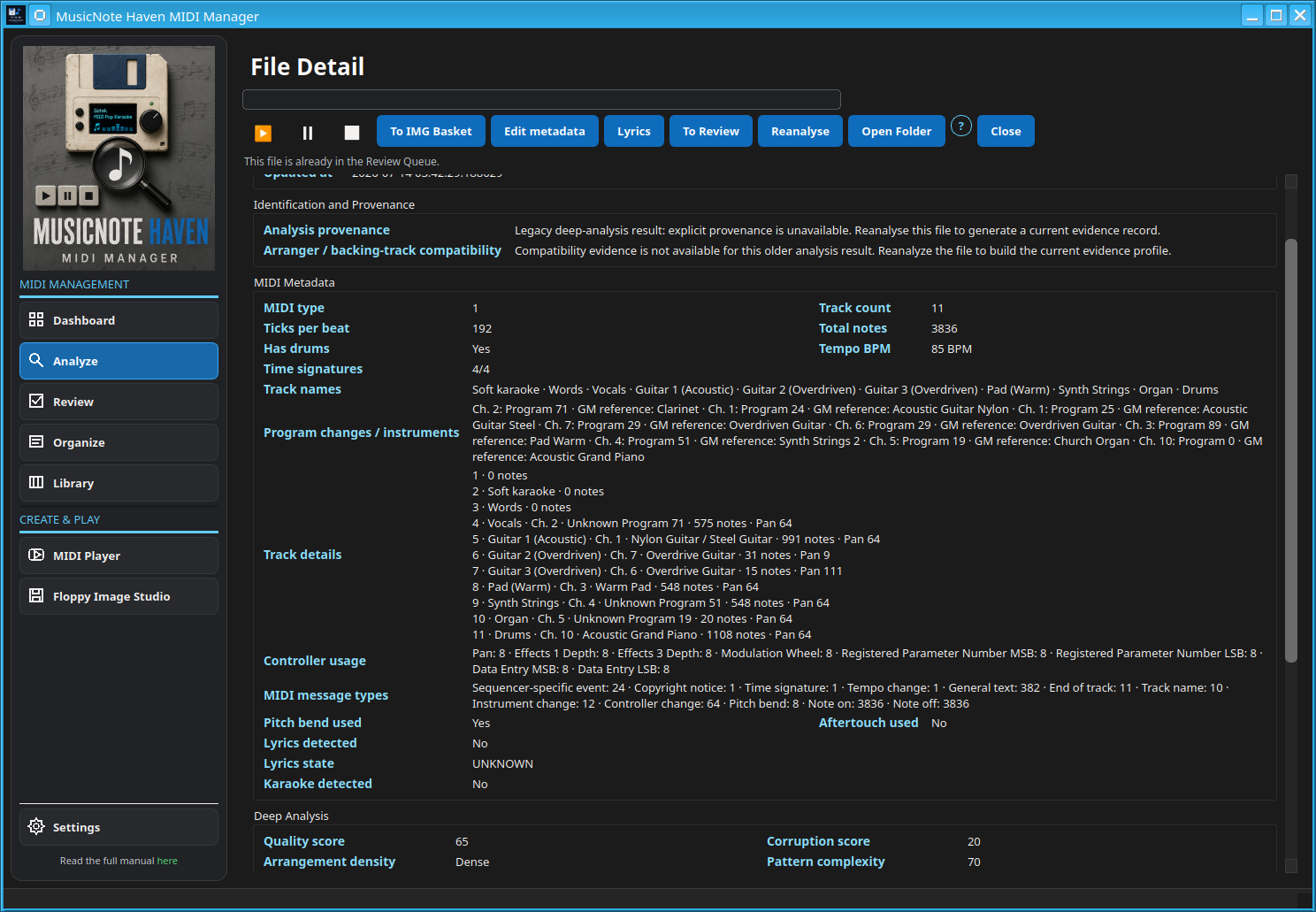This screenshot has height=912, width=1316.
Task: Click the 'Track names' label
Action: pos(302,389)
